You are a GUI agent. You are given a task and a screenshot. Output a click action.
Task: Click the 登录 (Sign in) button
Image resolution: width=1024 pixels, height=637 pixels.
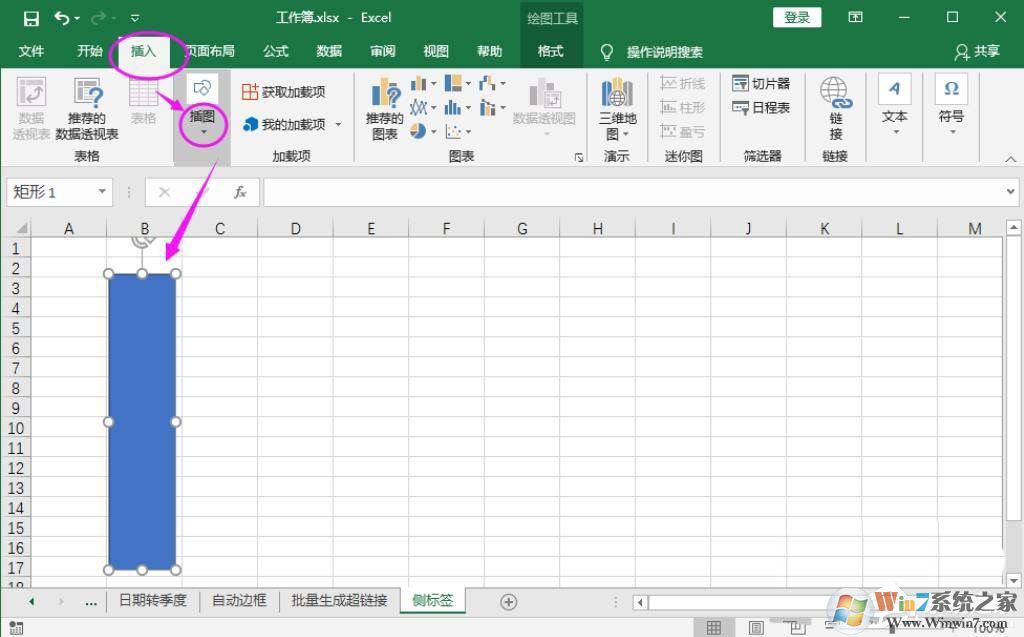pos(796,17)
